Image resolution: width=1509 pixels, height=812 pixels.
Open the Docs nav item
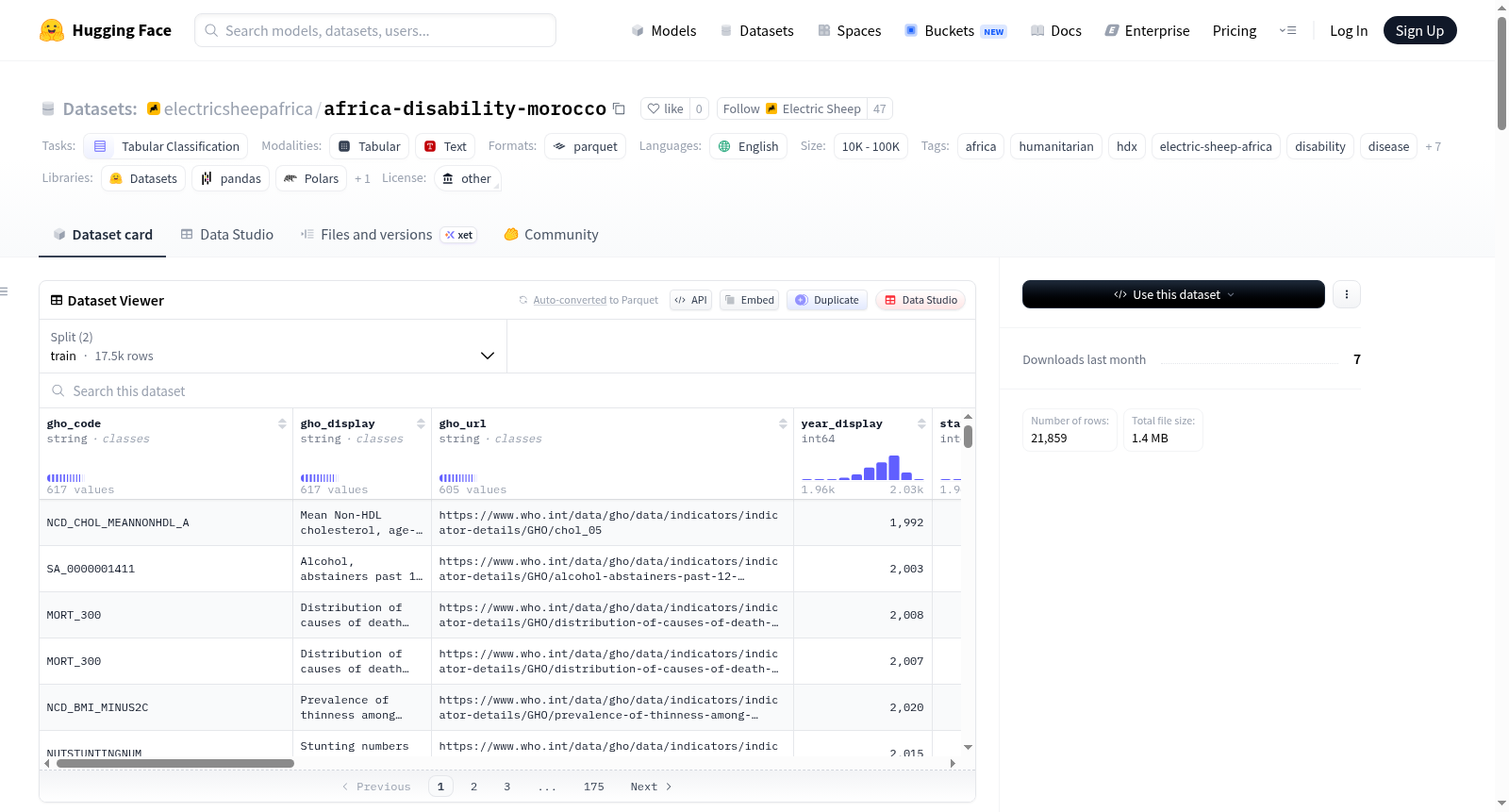coord(1056,30)
